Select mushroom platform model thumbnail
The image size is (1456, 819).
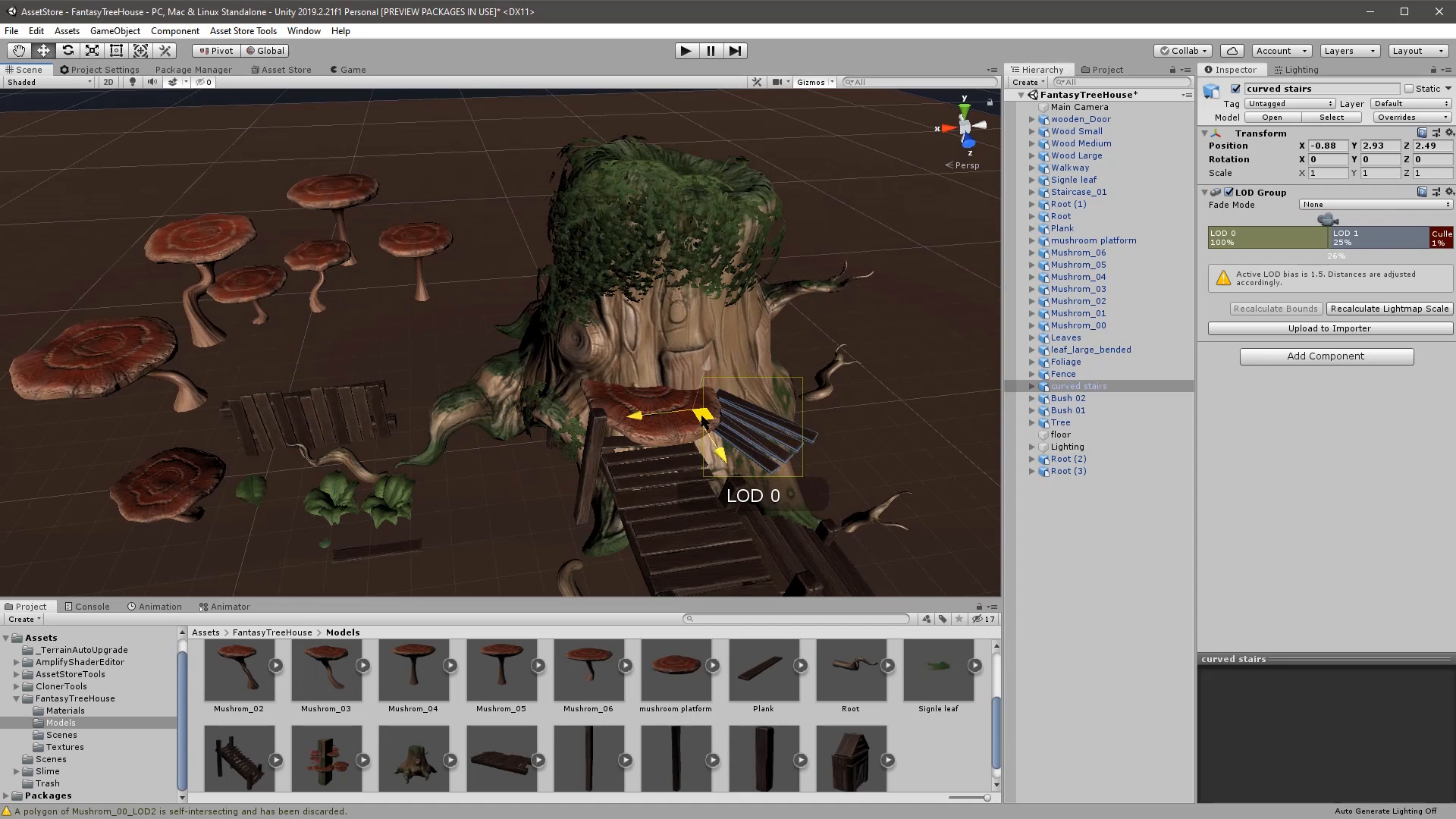(676, 670)
